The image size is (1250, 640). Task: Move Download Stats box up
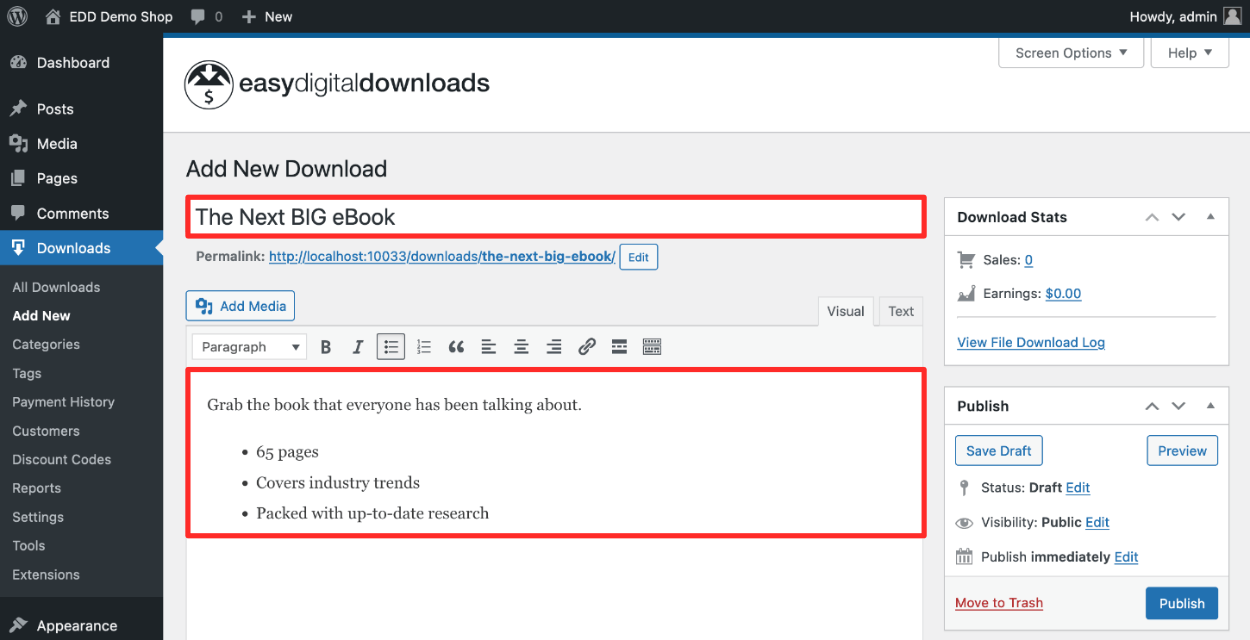click(1152, 217)
